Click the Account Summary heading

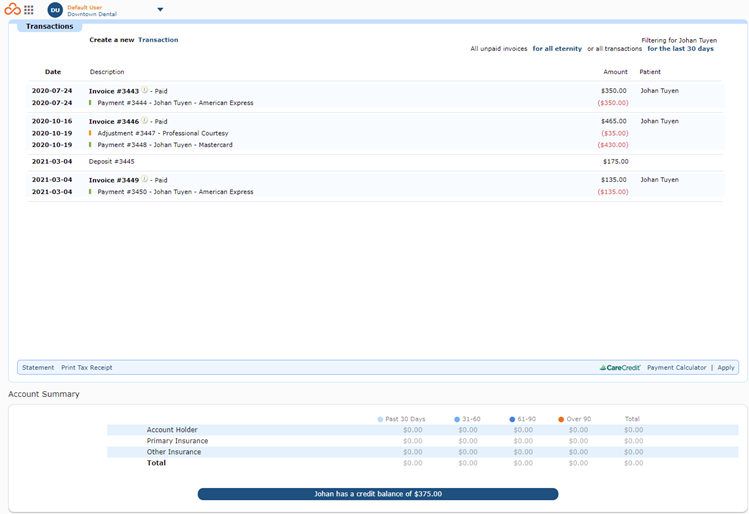[x=44, y=394]
